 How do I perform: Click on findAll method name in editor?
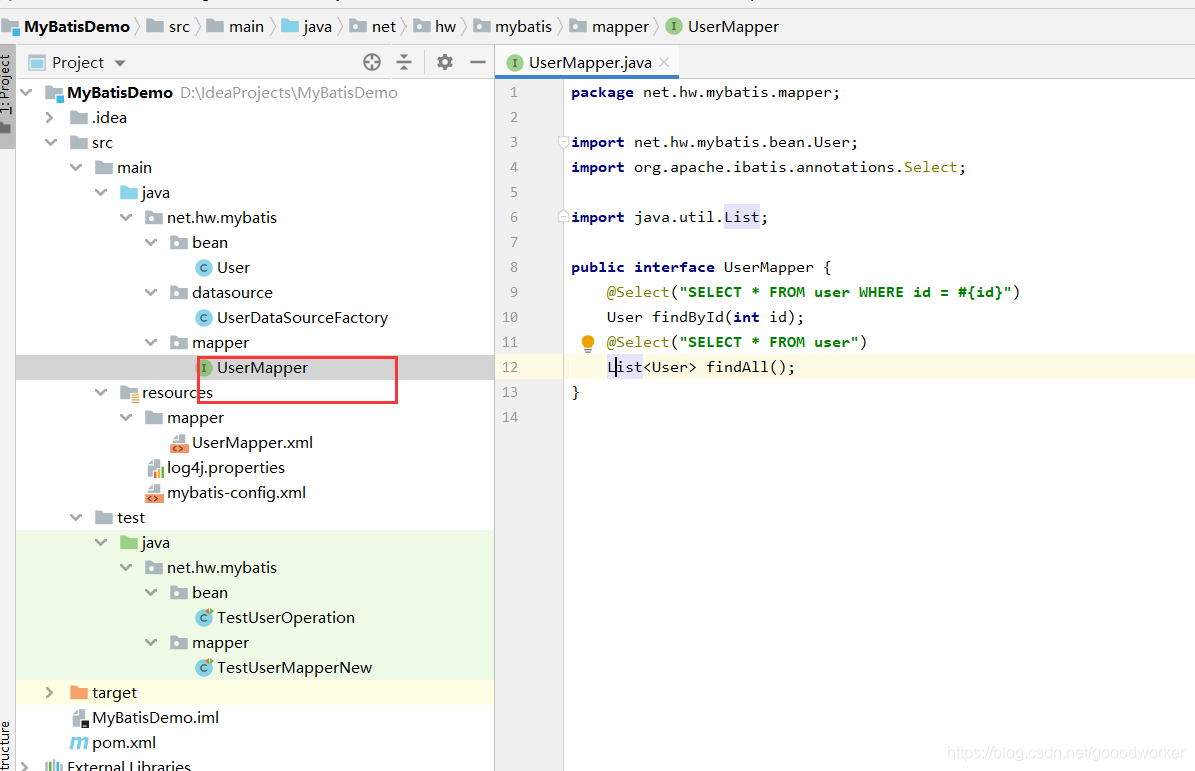(738, 367)
